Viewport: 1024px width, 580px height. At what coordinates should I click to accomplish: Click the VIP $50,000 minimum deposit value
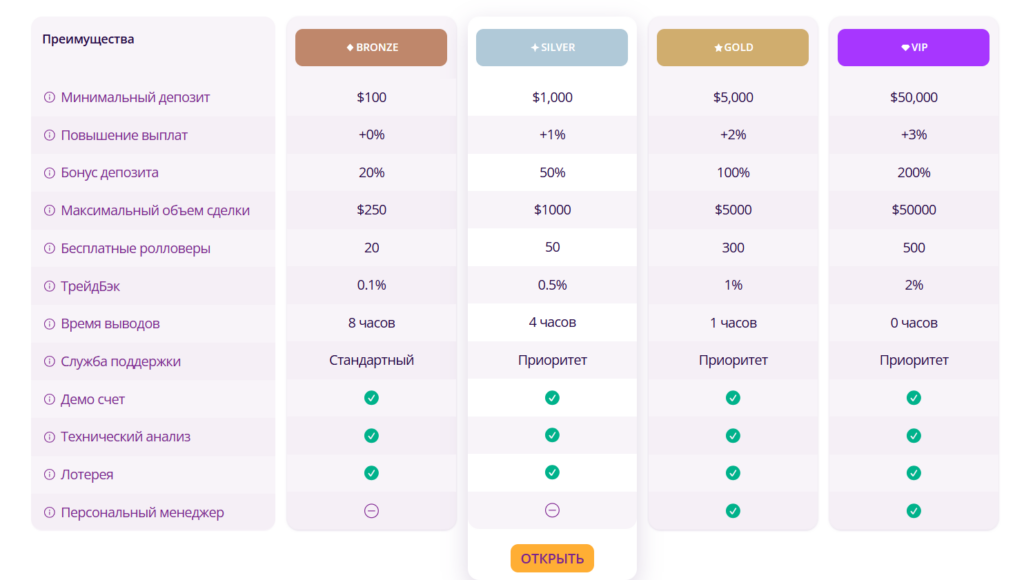pos(914,98)
